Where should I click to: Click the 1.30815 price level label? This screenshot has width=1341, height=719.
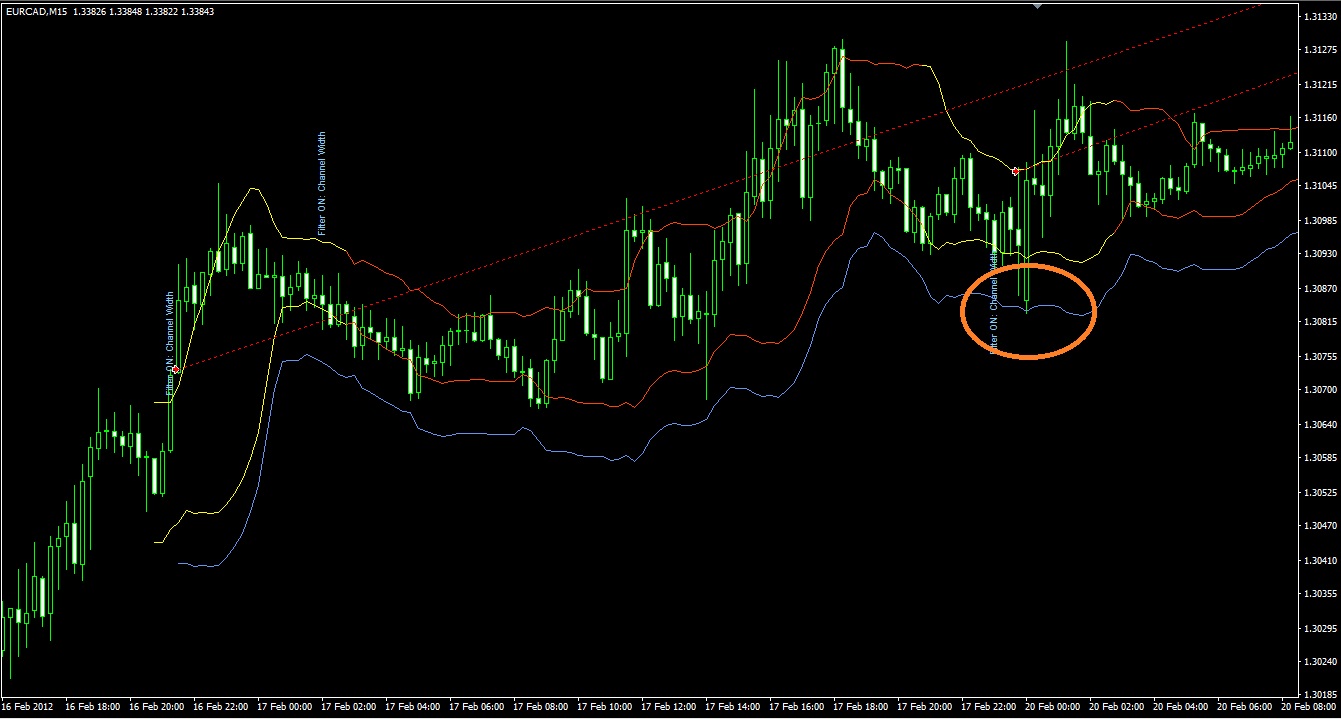click(1321, 322)
